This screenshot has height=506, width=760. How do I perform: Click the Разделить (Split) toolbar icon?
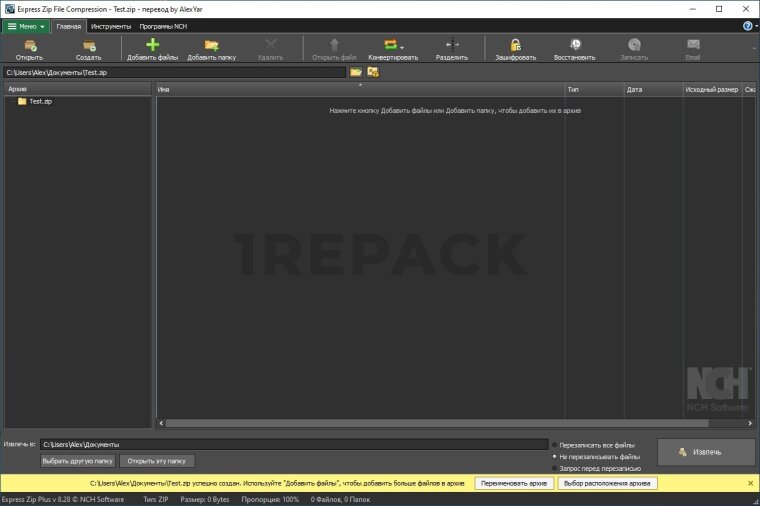click(452, 45)
